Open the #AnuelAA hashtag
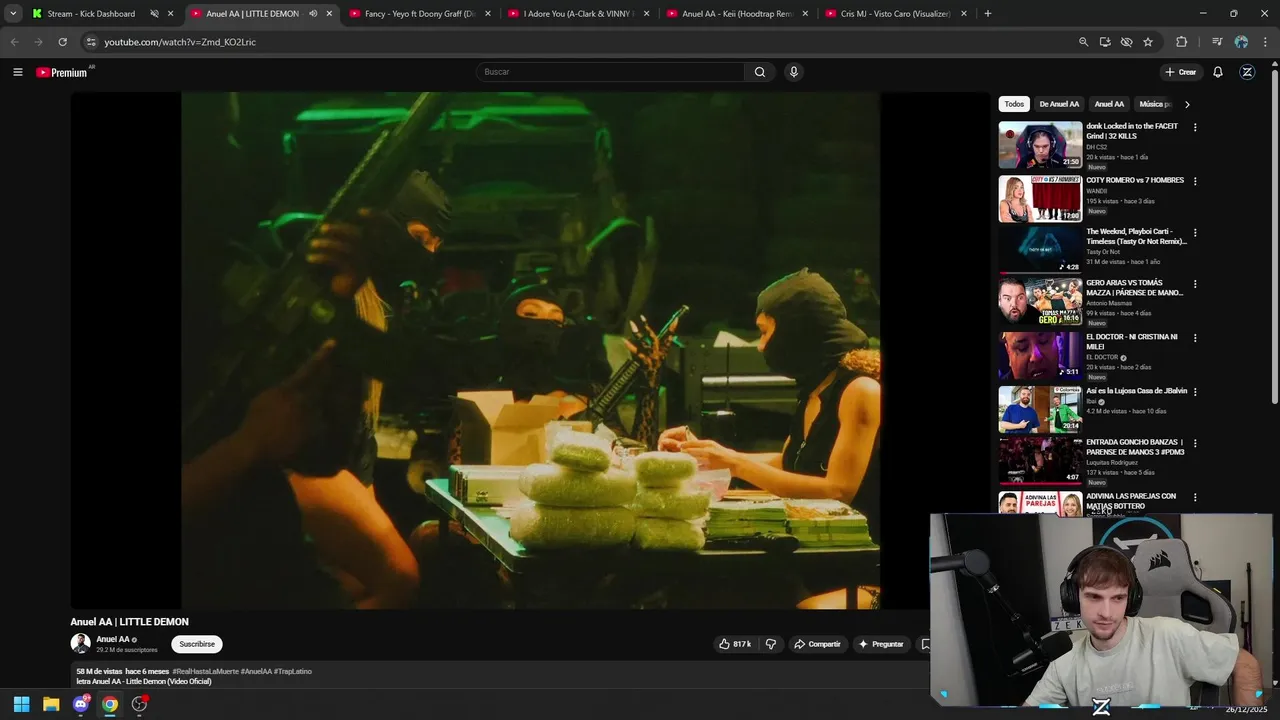1280x720 pixels. point(256,671)
